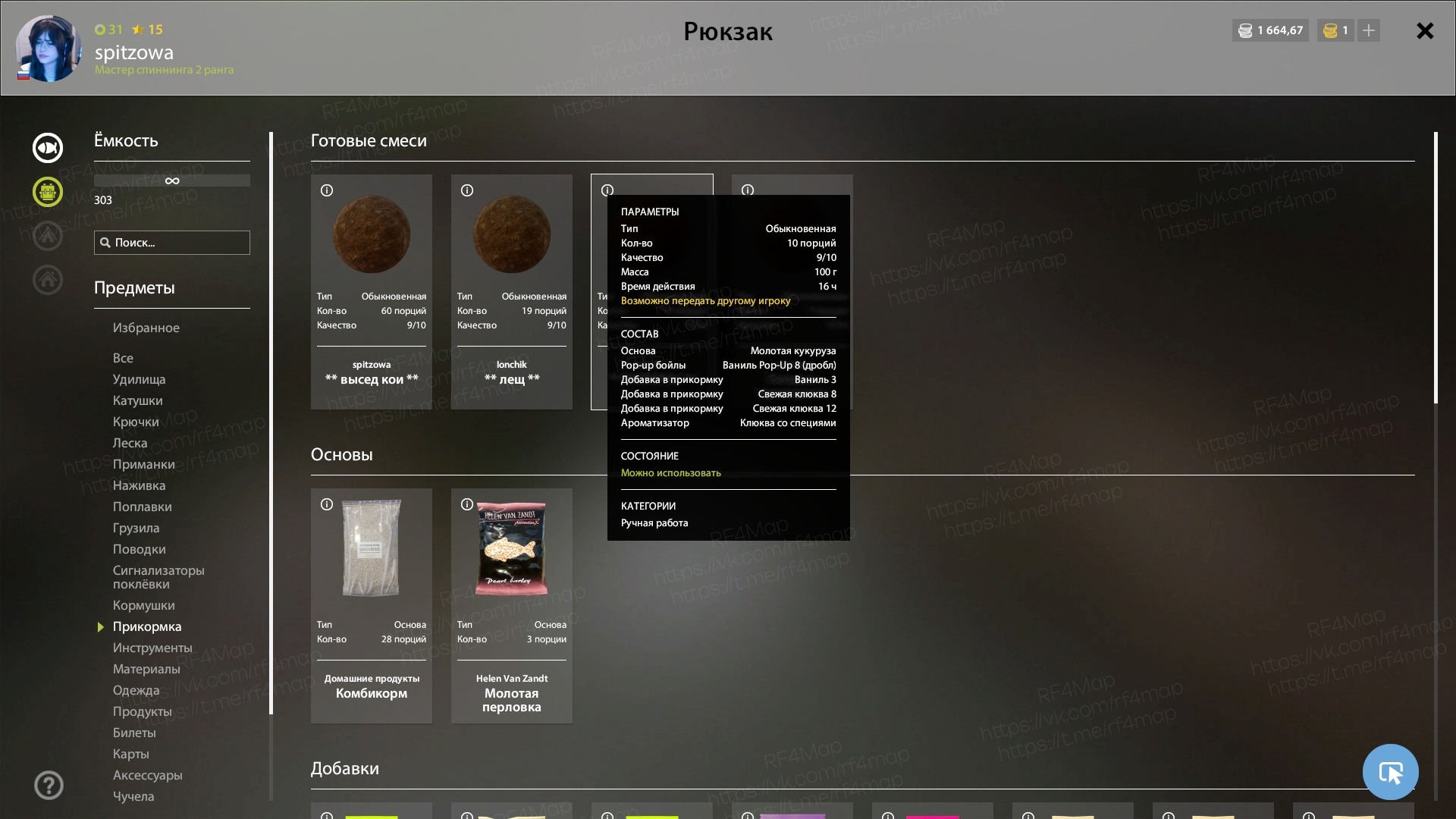The height and width of the screenshot is (819, 1456).
Task: Click info icon on Комбикорм card
Action: 327,504
